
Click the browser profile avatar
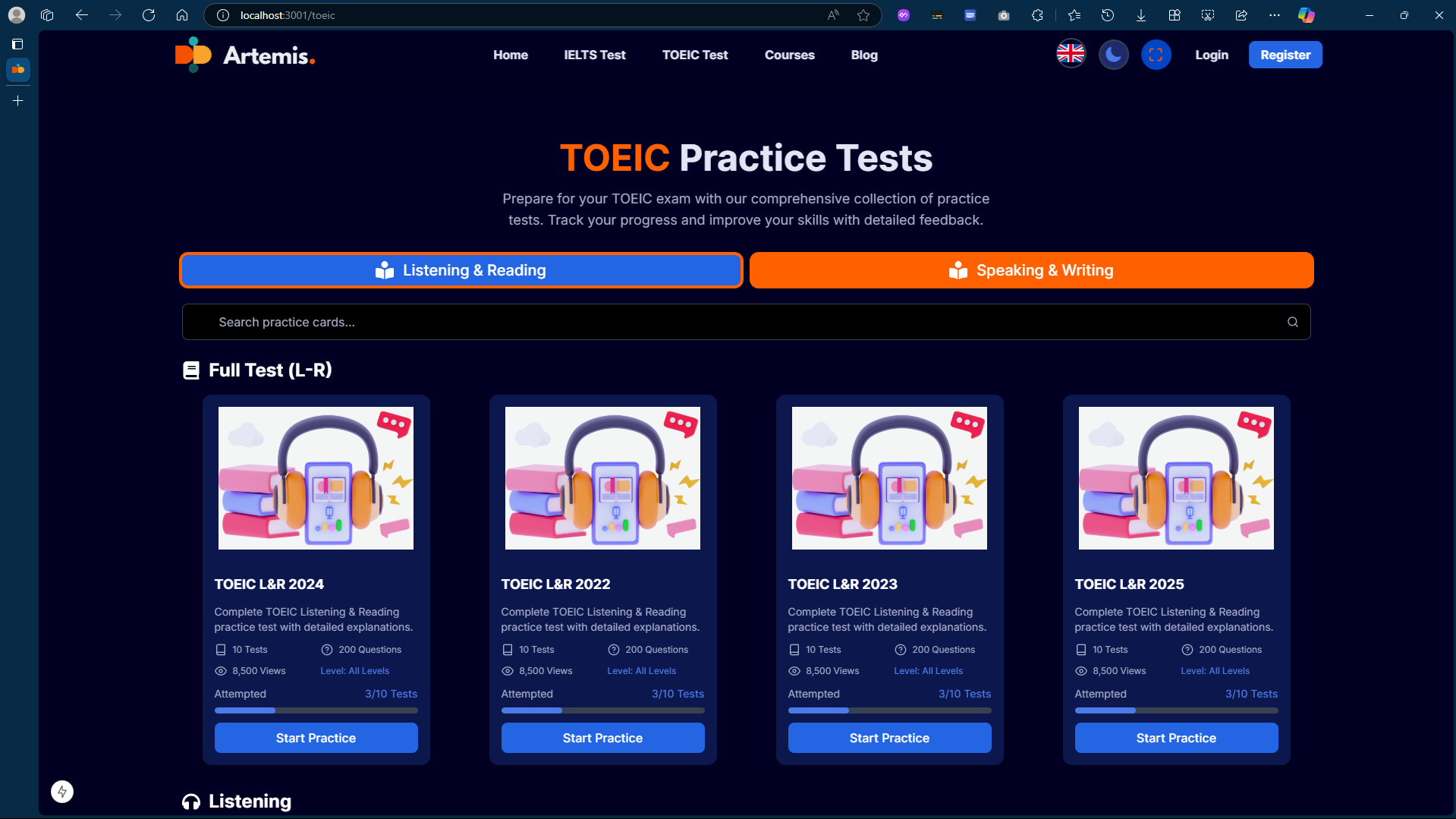coord(17,15)
